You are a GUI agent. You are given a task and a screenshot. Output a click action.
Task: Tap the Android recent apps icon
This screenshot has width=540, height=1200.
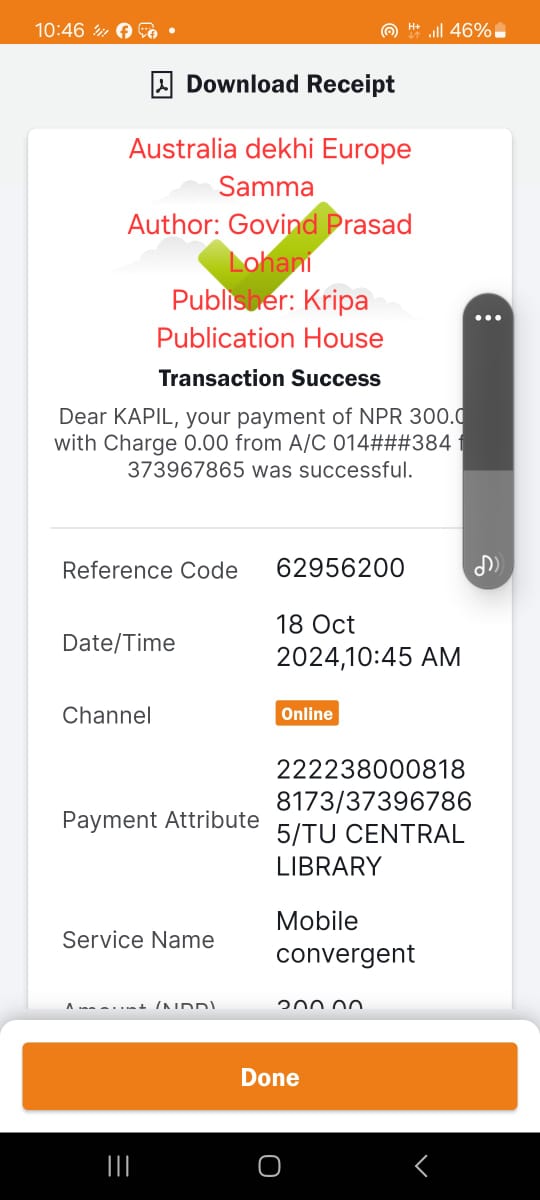(118, 1166)
